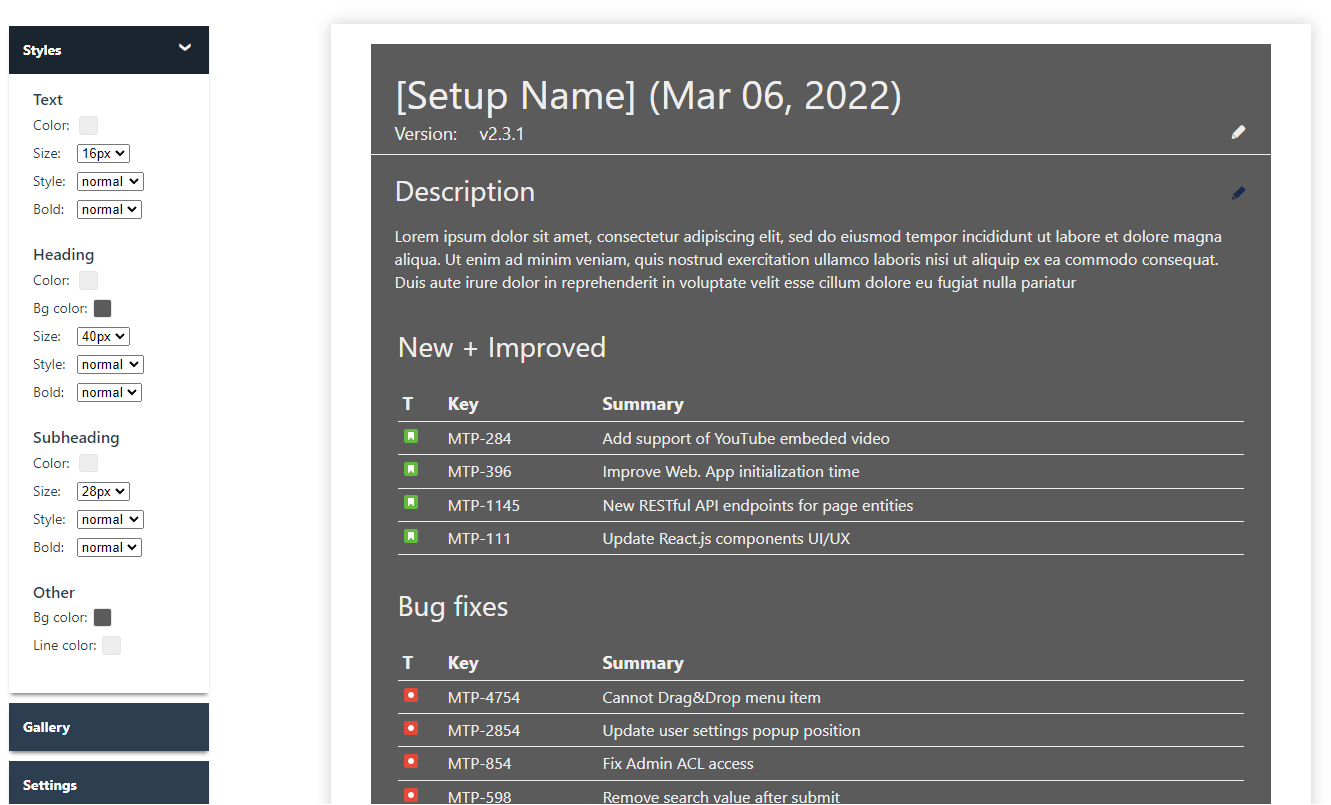
Task: Select the red bug icon for MTP-2854
Action: point(411,728)
